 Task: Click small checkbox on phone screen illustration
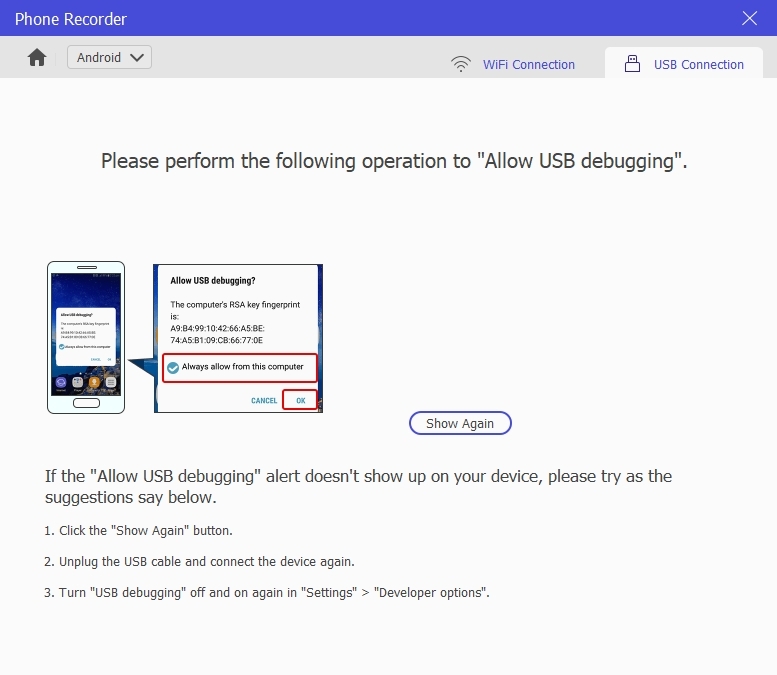63,346
